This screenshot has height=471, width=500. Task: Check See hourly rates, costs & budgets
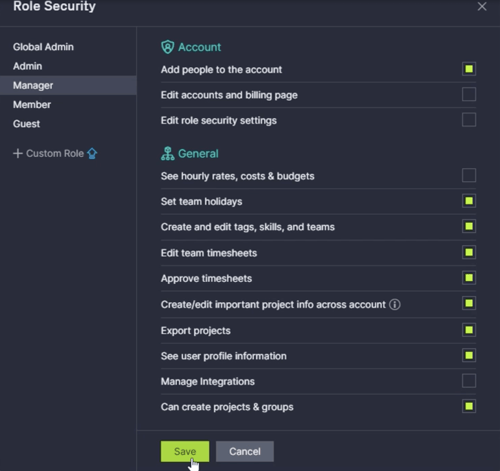click(x=469, y=175)
